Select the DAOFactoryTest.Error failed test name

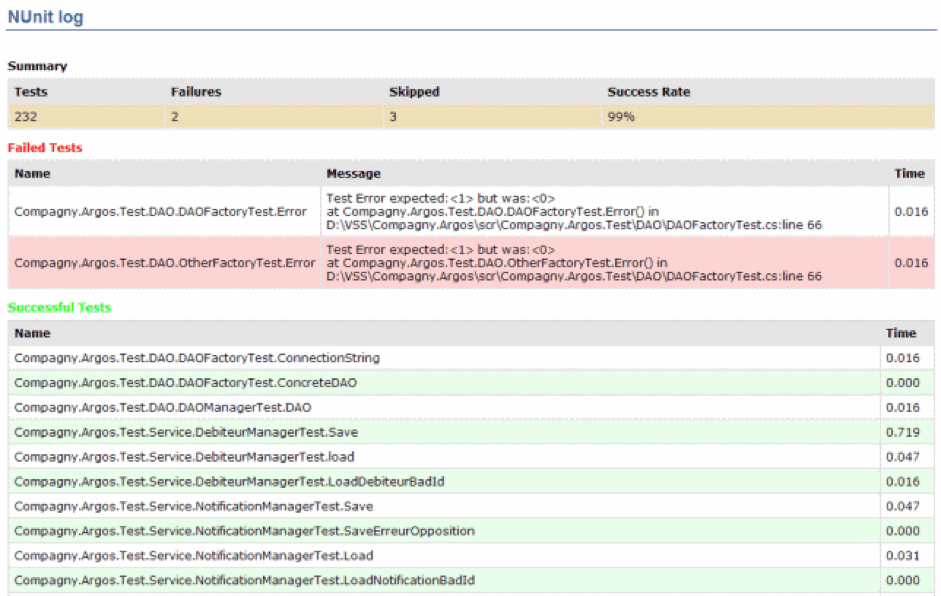160,211
